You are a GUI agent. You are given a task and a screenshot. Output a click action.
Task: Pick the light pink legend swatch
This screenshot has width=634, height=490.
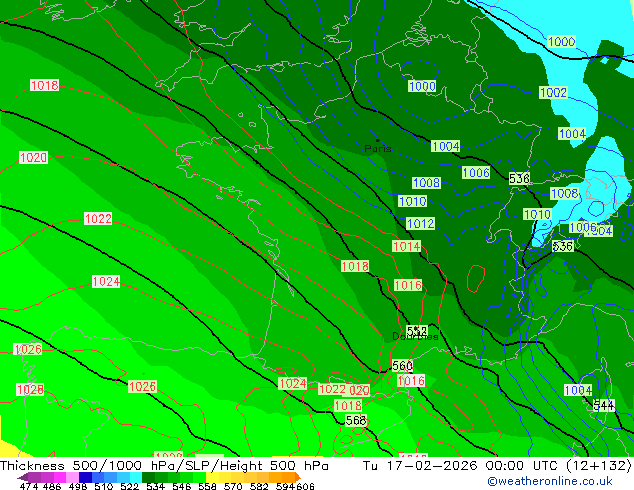click(x=72, y=477)
